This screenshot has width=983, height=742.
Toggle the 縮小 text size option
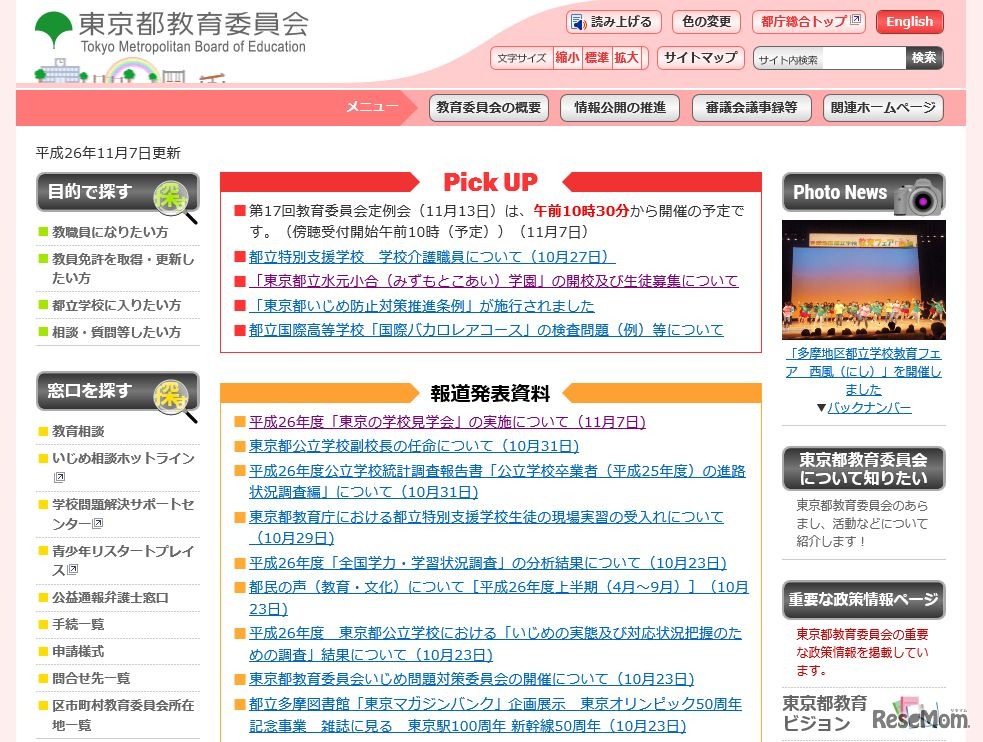click(x=566, y=57)
